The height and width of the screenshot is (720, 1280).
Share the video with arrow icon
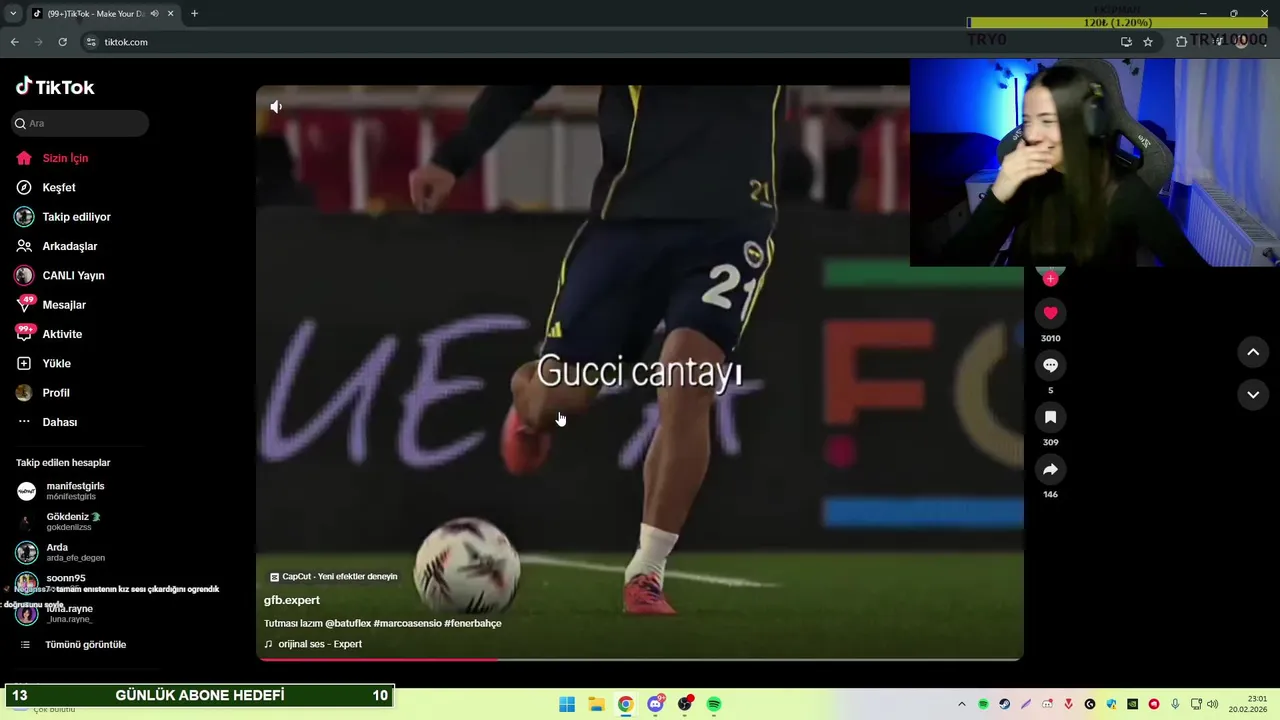coord(1050,469)
